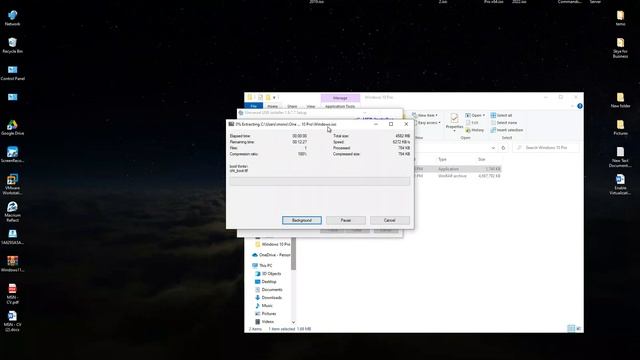Launch the VMware Workstation desktop shortcut
This screenshot has width=640, height=360.
click(12, 184)
